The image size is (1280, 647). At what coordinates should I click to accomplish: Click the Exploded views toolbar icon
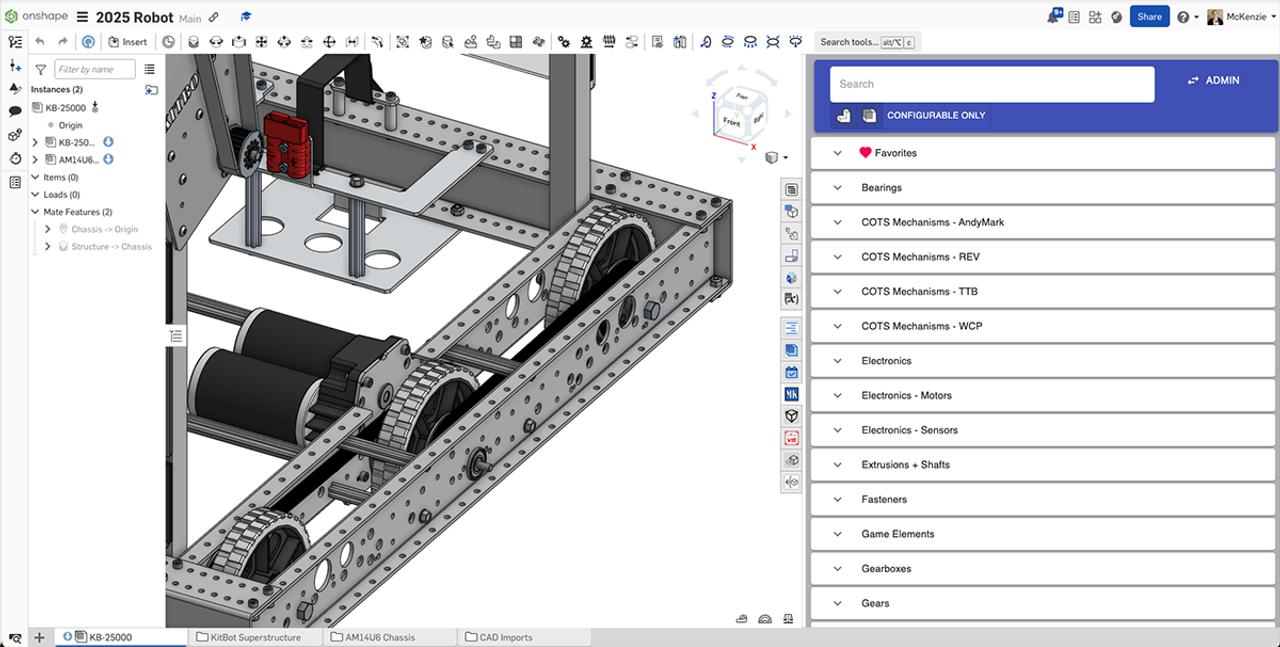(x=680, y=41)
